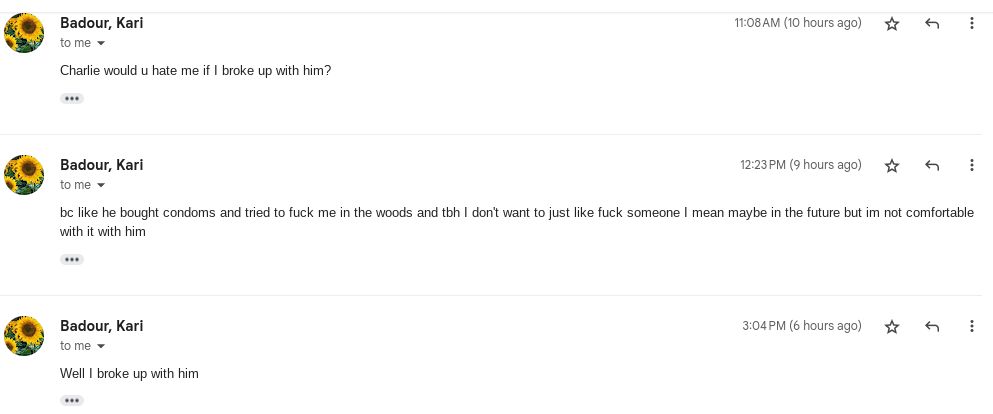Show recipient details for the first message
This screenshot has width=993, height=414.
point(101,44)
